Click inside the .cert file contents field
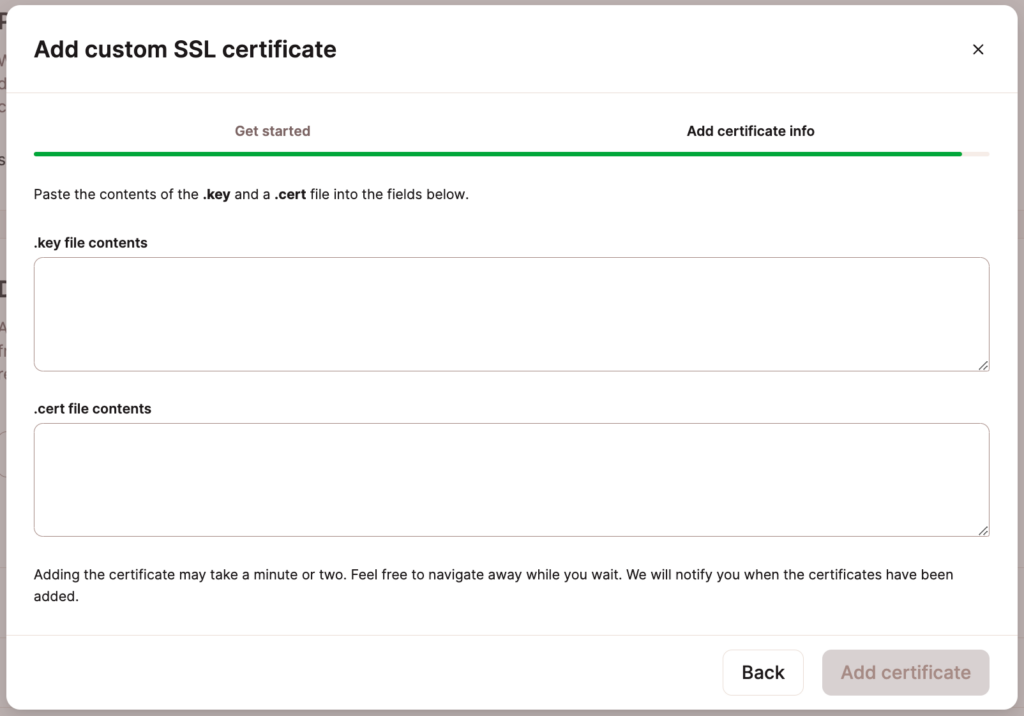 point(510,478)
